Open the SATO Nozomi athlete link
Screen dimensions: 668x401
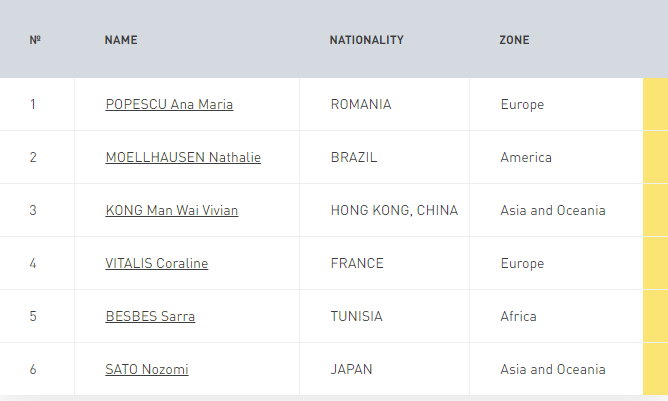tap(146, 369)
